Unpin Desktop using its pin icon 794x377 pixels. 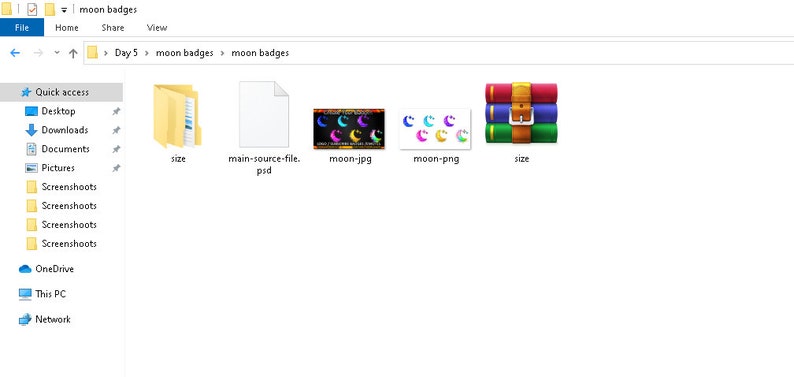(116, 111)
